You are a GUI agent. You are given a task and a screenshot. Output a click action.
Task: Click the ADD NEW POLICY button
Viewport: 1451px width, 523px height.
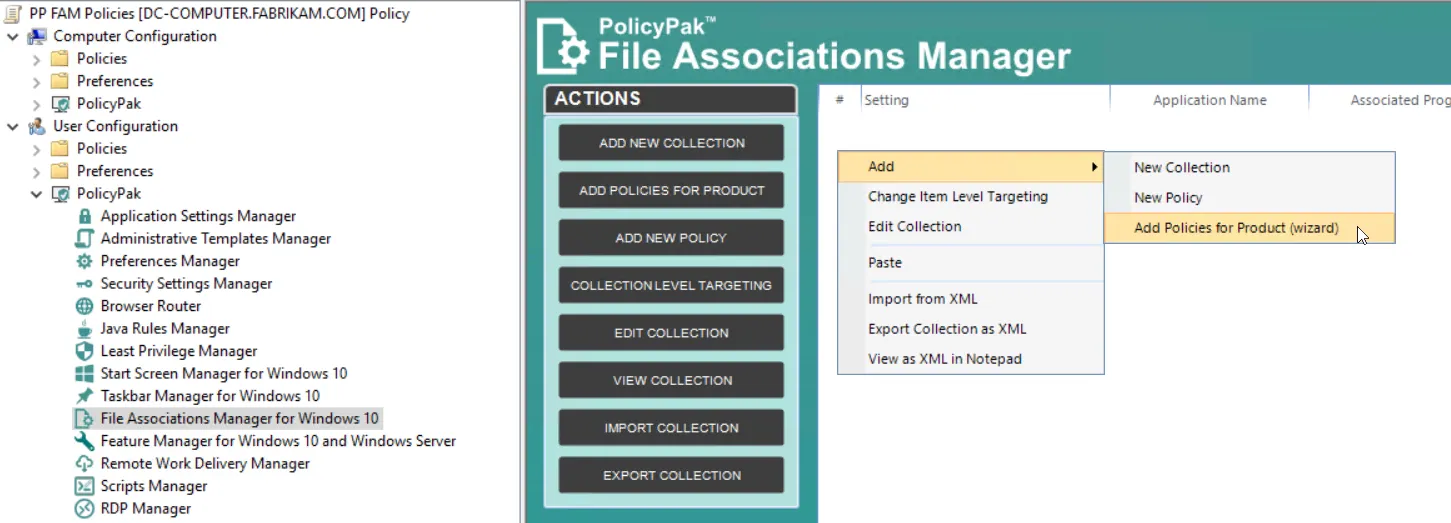click(x=671, y=238)
